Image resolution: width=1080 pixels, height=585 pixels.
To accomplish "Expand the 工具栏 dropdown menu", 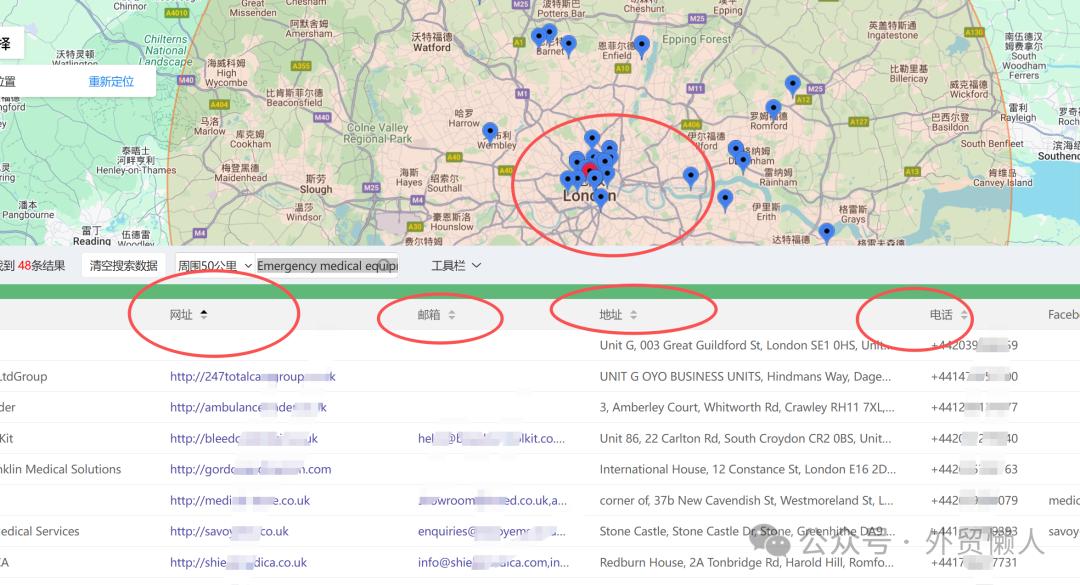I will tap(456, 266).
